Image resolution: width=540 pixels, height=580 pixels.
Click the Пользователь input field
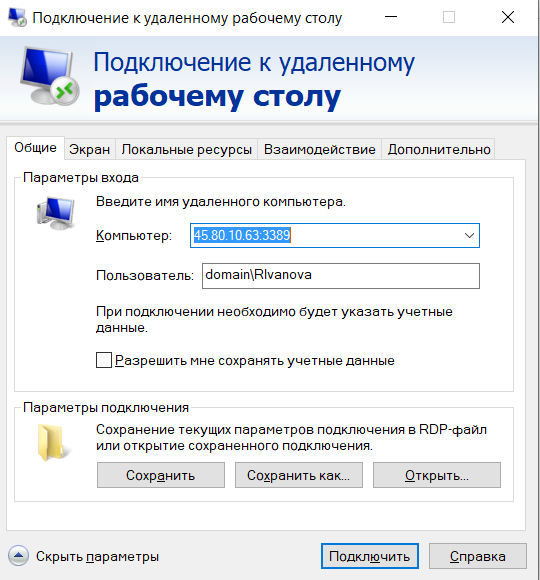pyautogui.click(x=341, y=276)
